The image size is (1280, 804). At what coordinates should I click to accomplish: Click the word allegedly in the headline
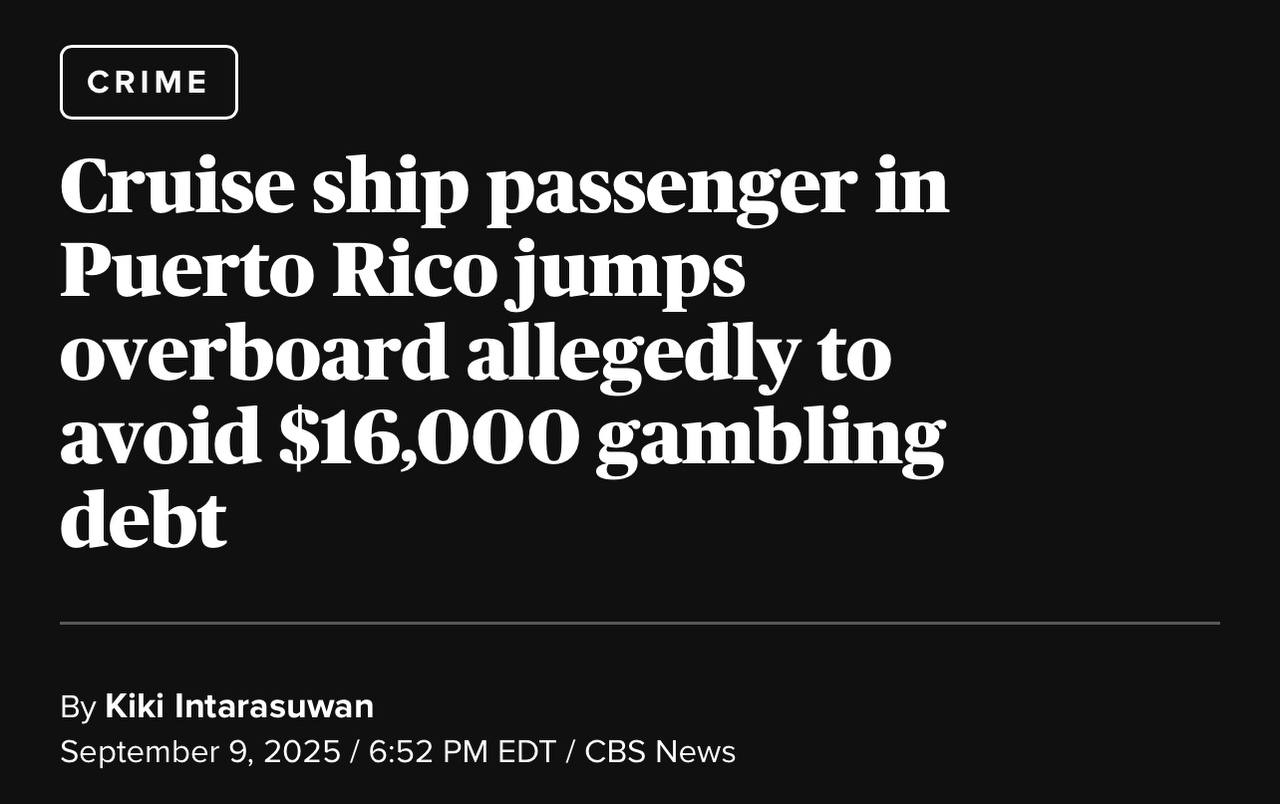coord(633,357)
